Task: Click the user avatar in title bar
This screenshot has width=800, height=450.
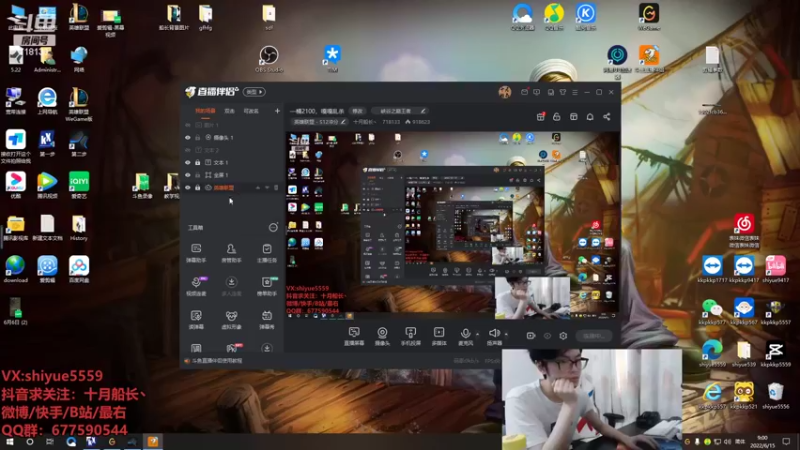Action: (x=505, y=92)
